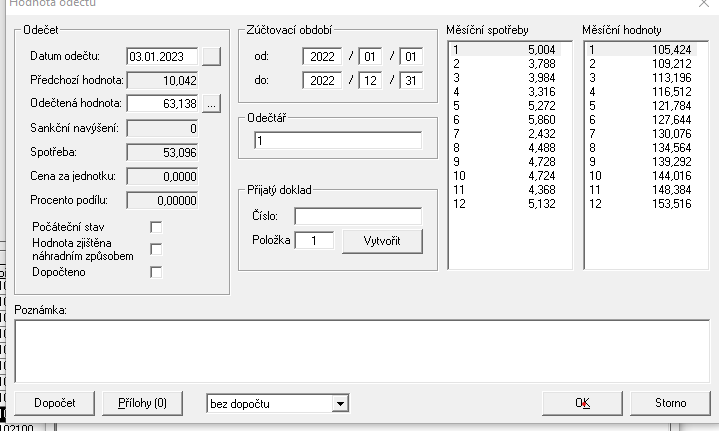
Task: Confirm with the OK button
Action: click(583, 403)
